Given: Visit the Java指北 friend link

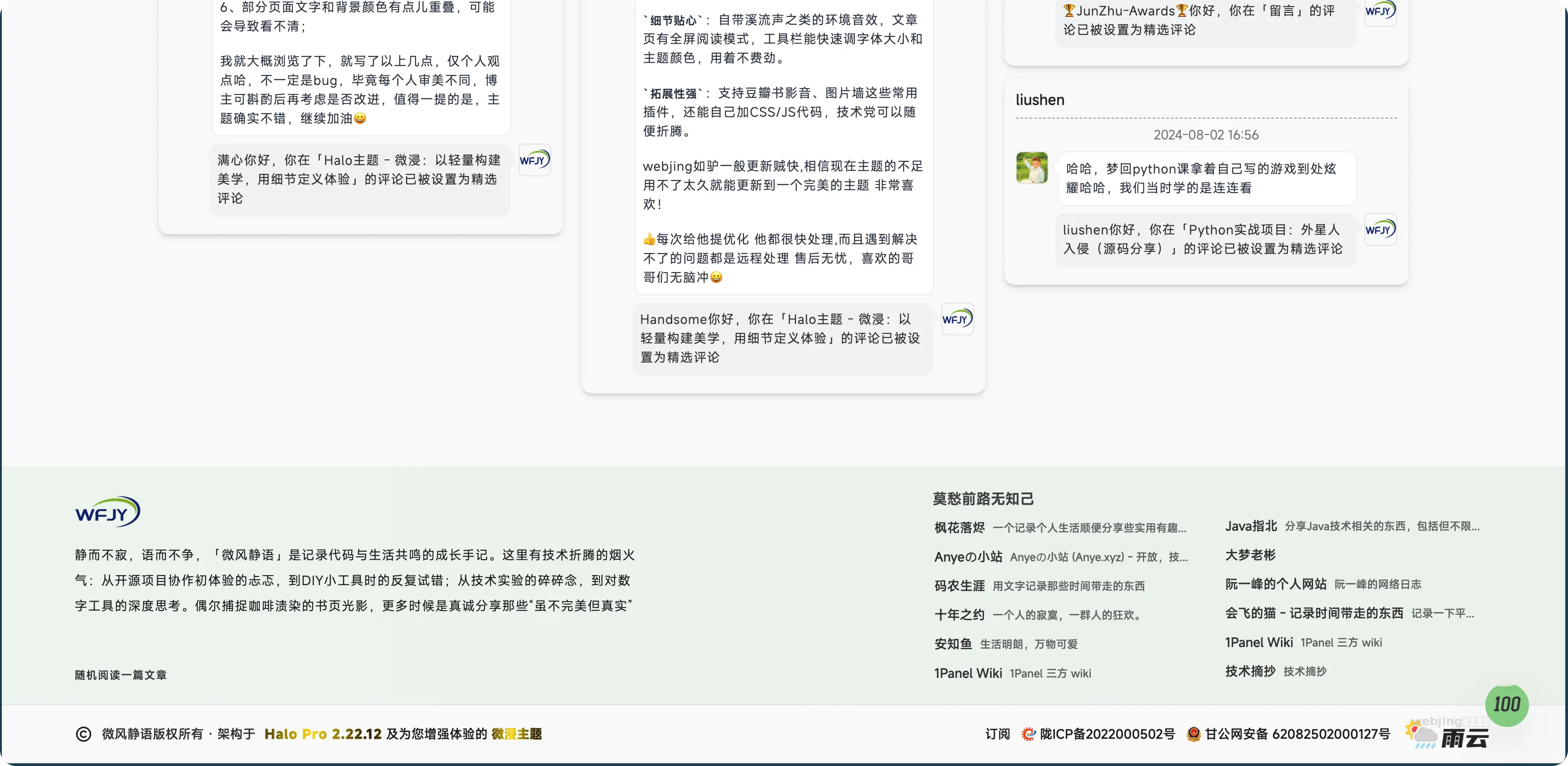Looking at the screenshot, I should (1251, 526).
